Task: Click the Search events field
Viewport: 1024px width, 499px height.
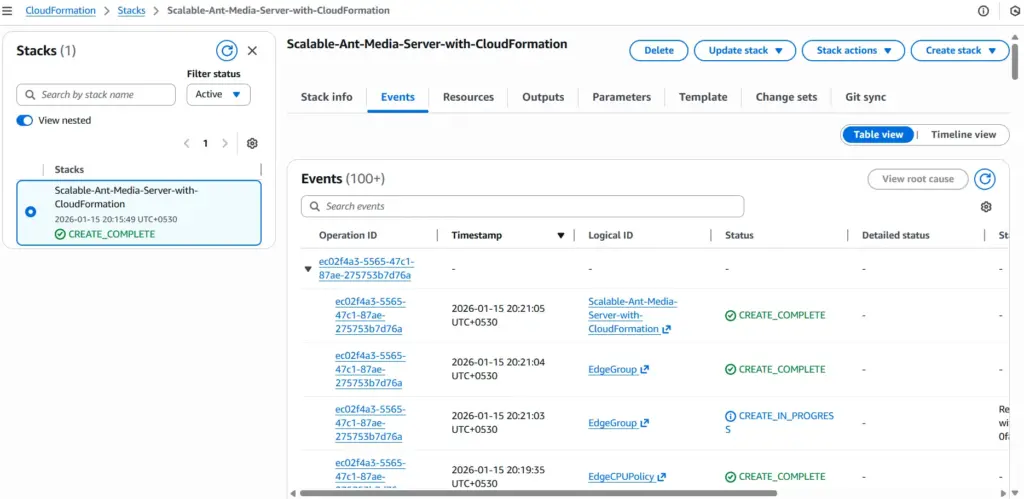Action: (x=522, y=206)
